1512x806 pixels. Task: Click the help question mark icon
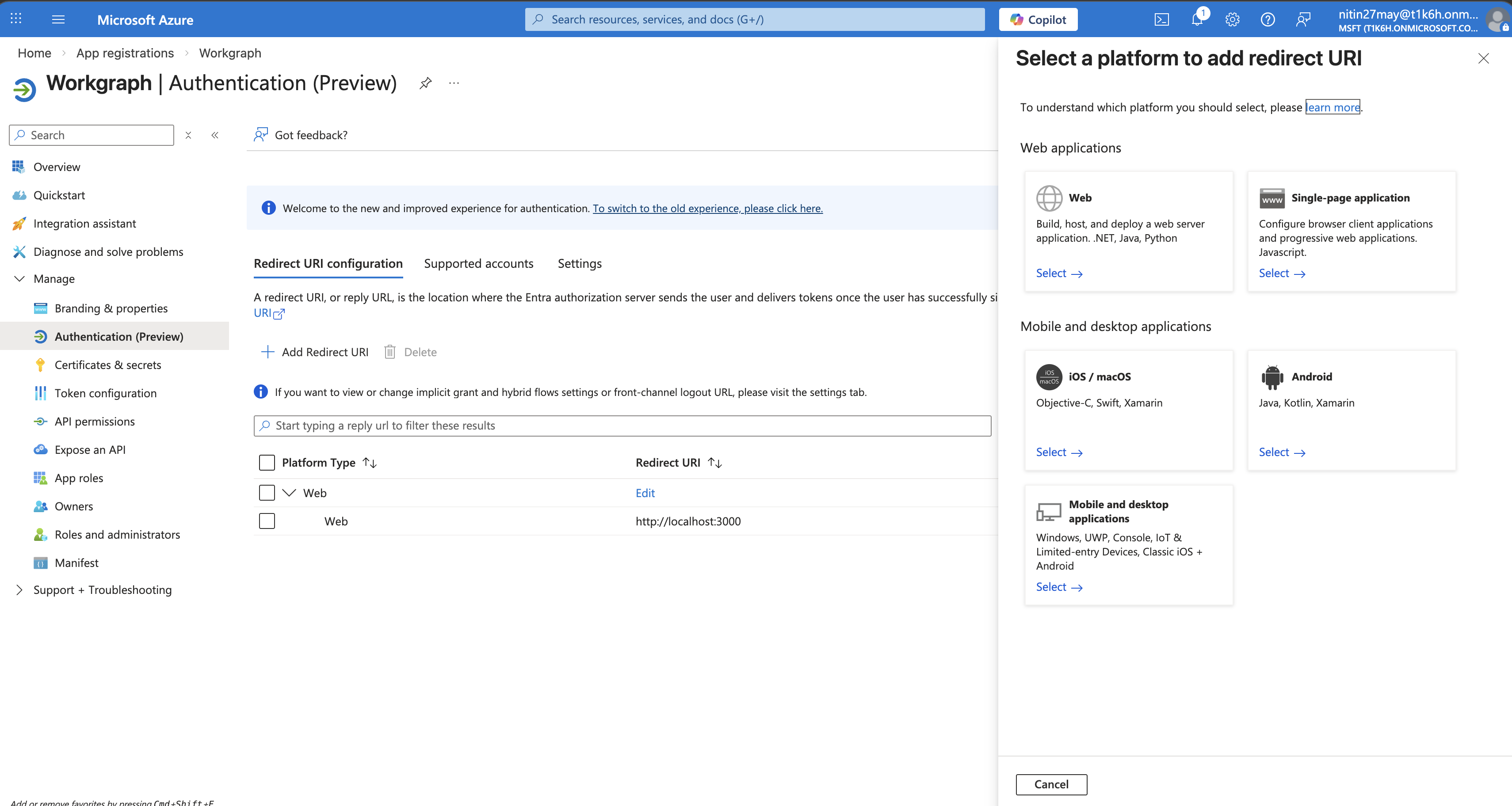point(1267,19)
